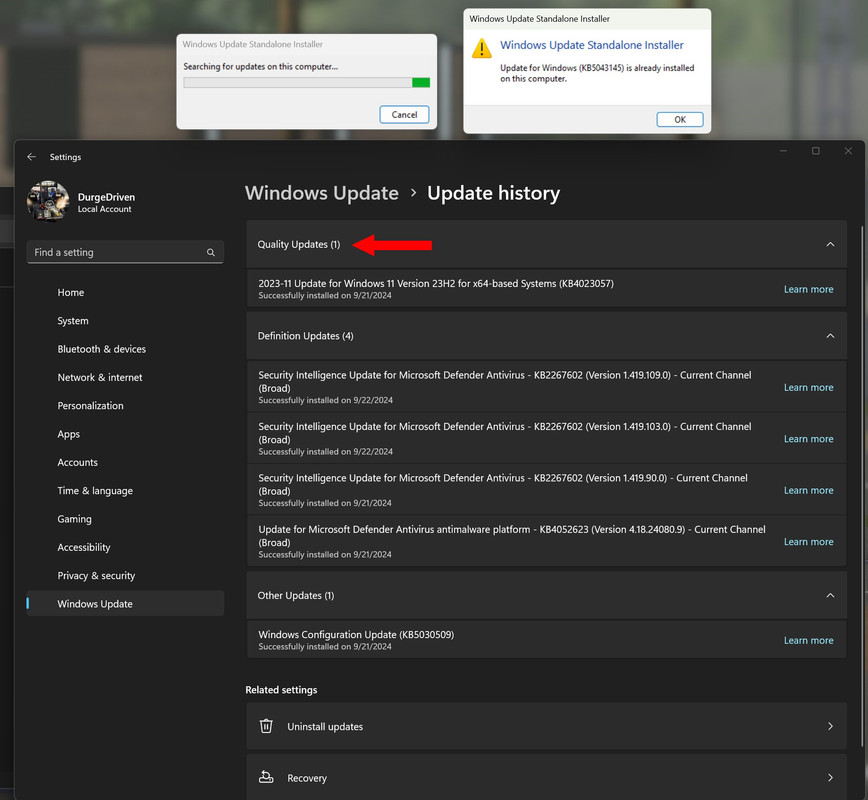
Task: Select Windows Update in the sidebar
Action: click(125, 603)
